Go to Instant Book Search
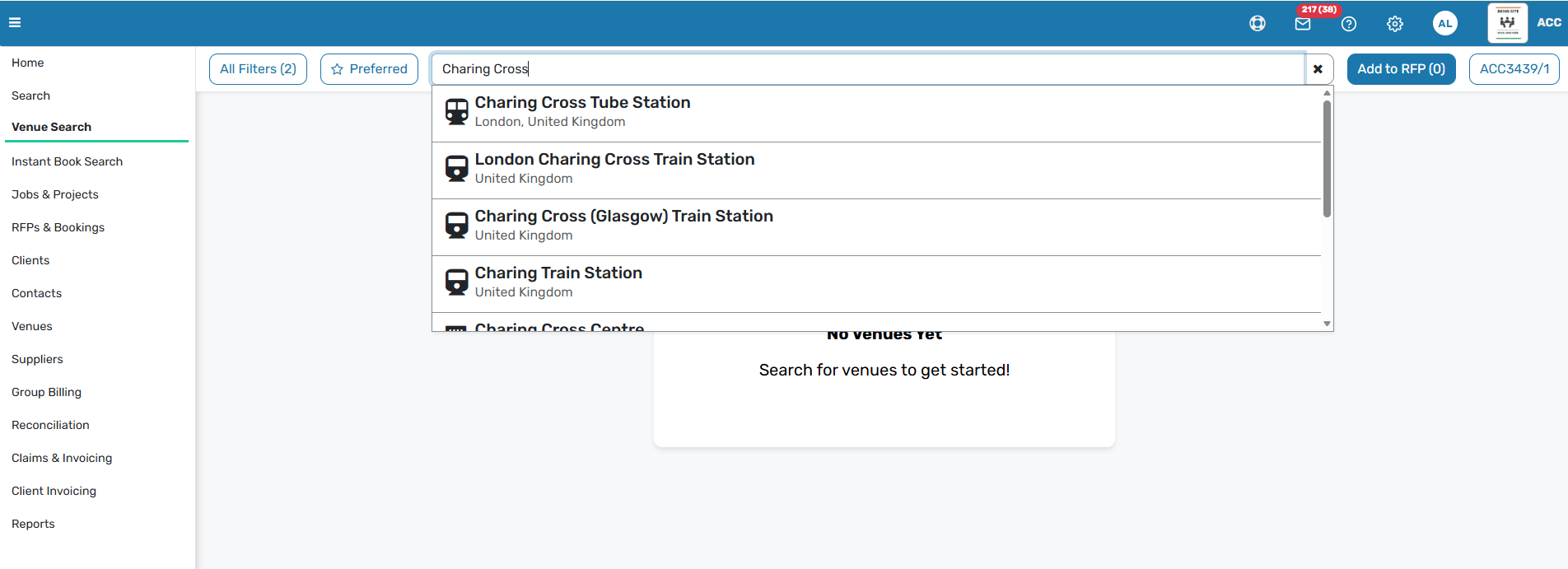 (x=67, y=161)
